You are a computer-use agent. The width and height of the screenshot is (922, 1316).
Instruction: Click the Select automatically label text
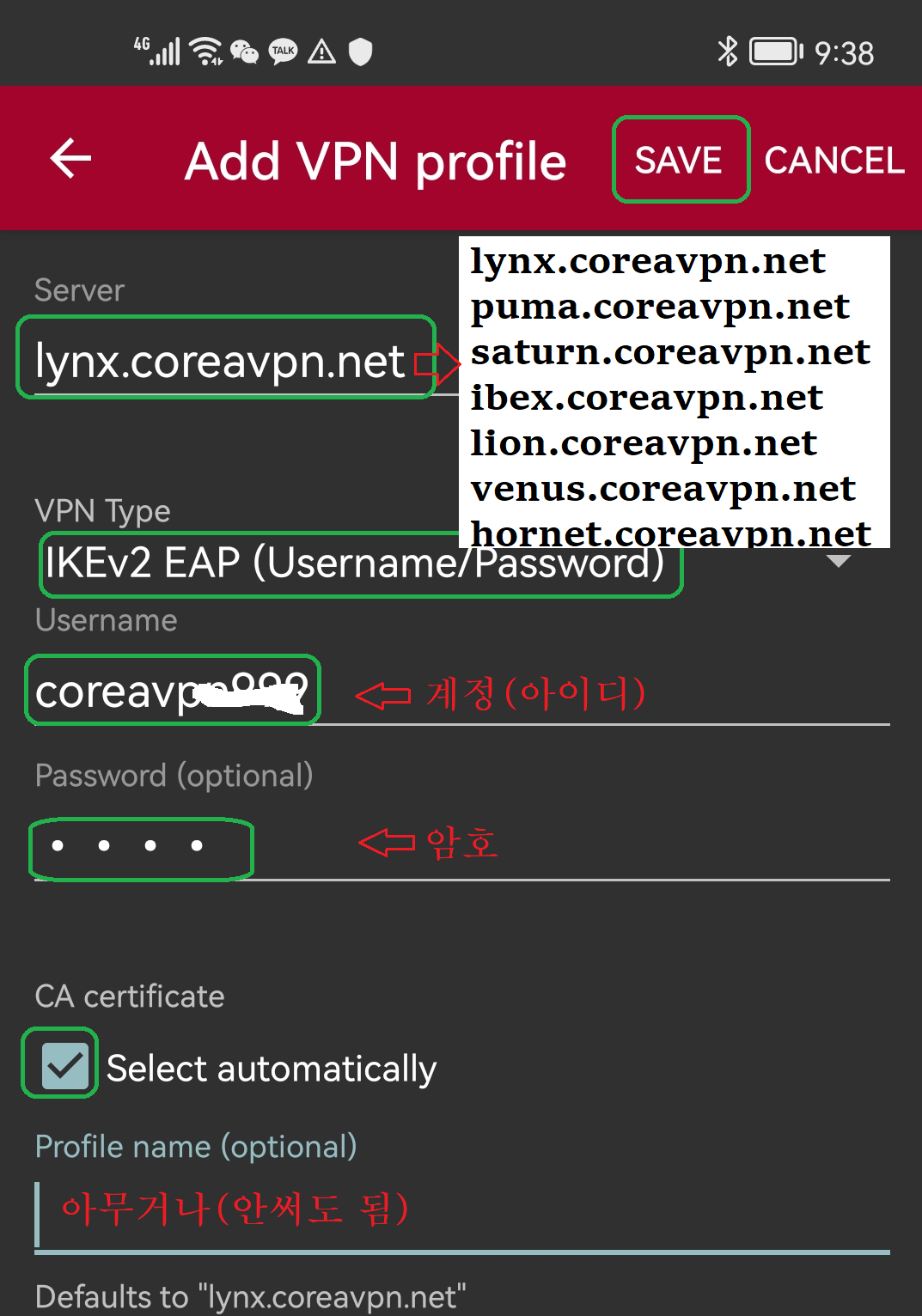pyautogui.click(x=272, y=1069)
